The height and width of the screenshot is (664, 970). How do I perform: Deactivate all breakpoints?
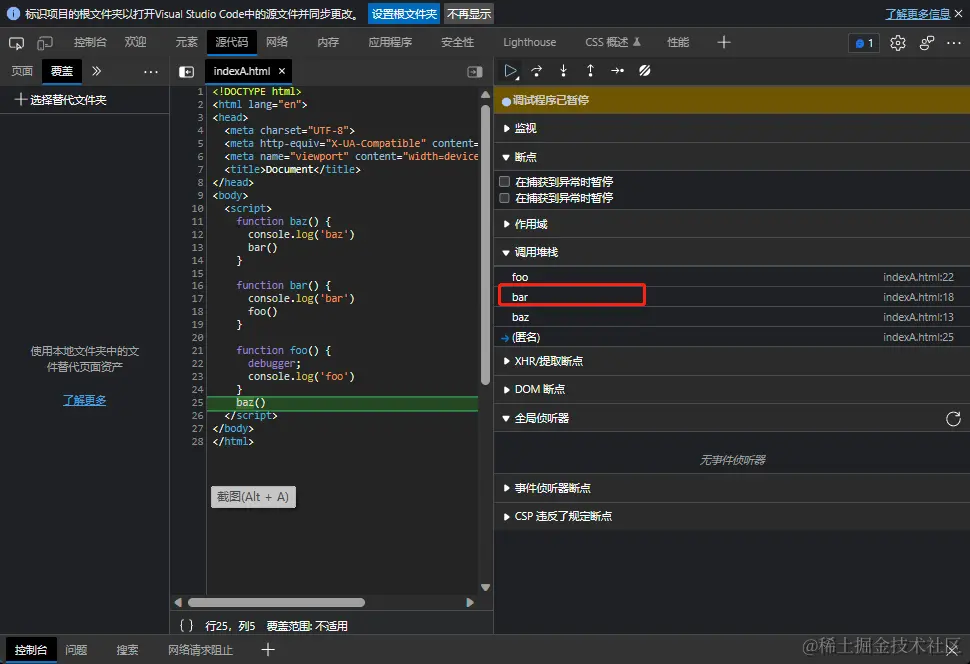[x=645, y=71]
